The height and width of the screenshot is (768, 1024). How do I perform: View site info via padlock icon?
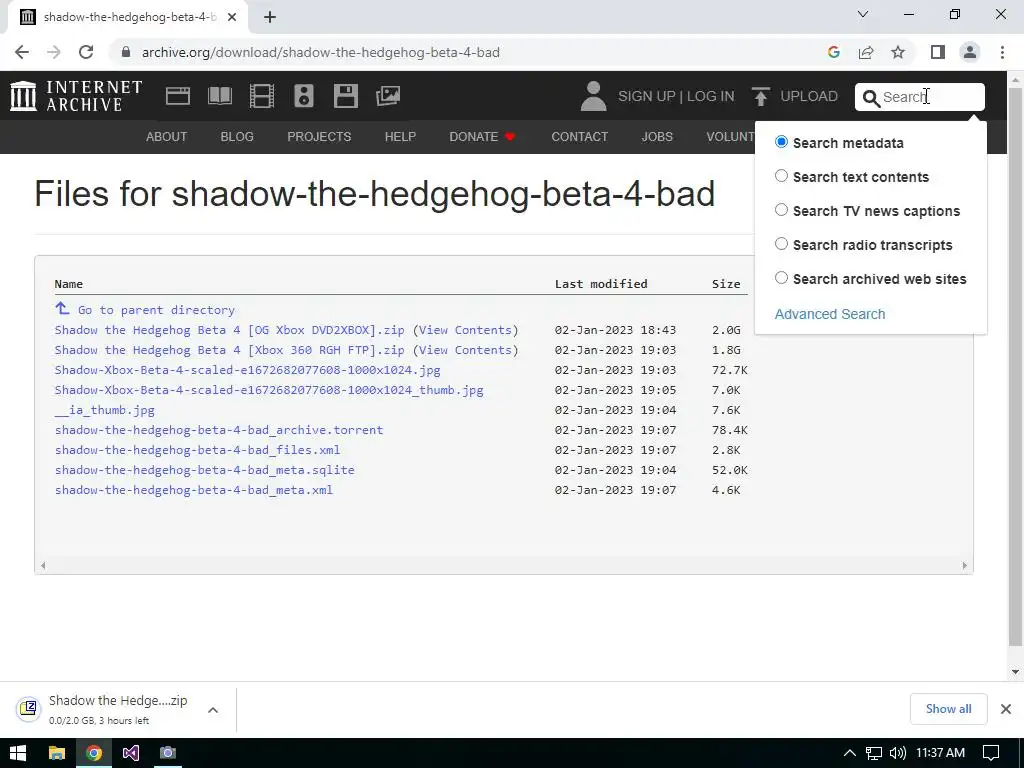coord(126,52)
